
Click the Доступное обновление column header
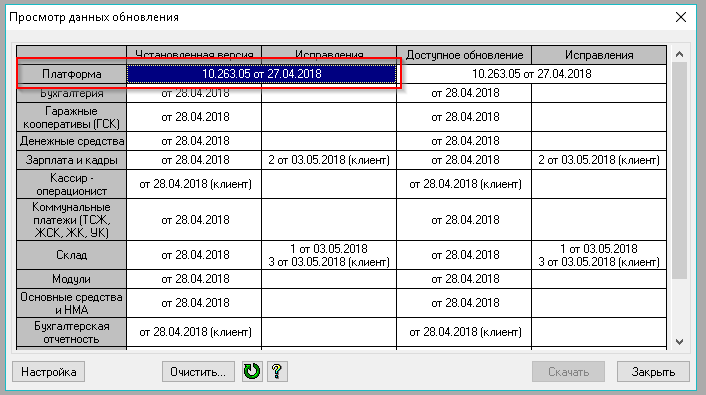click(x=464, y=55)
